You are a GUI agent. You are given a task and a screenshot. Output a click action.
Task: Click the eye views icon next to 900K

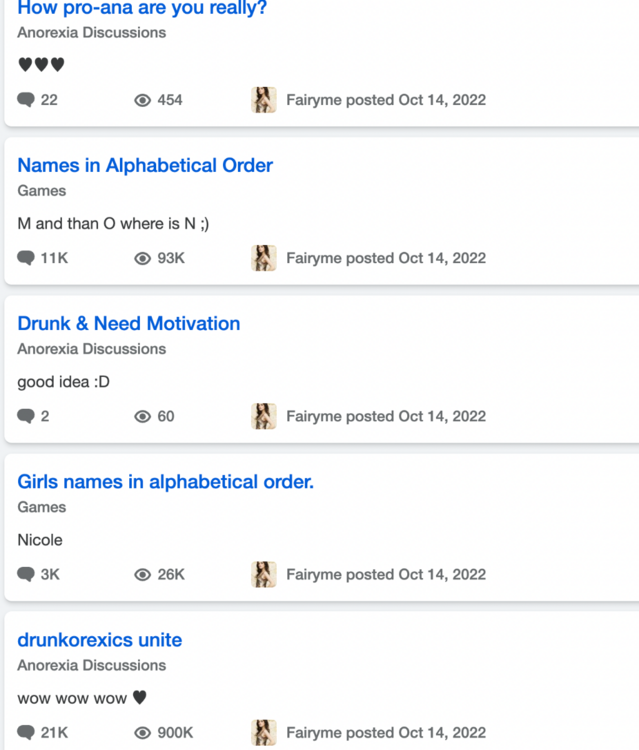tap(143, 733)
